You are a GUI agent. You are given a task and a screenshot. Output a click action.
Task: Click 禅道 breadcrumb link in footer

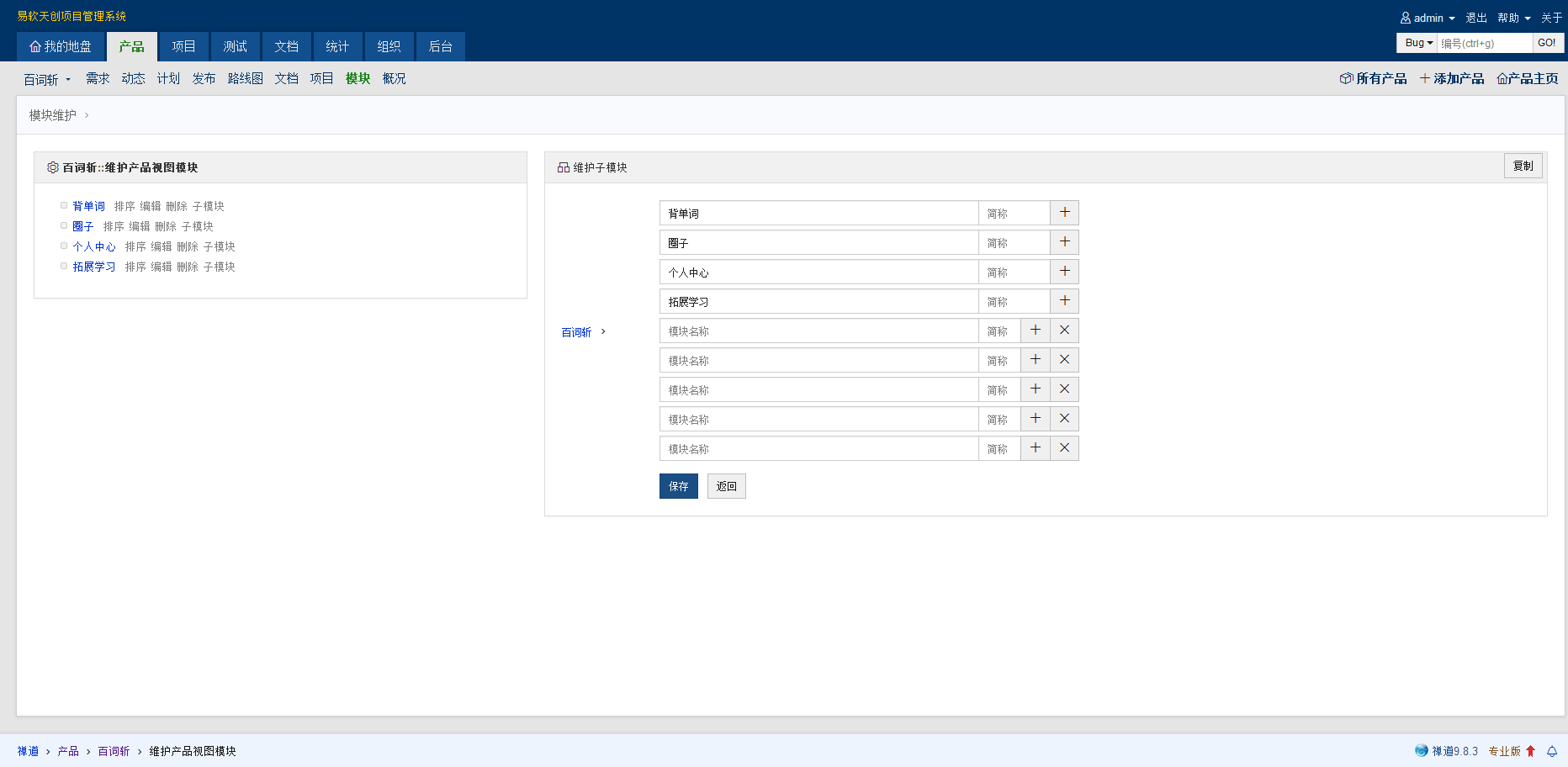pos(28,751)
